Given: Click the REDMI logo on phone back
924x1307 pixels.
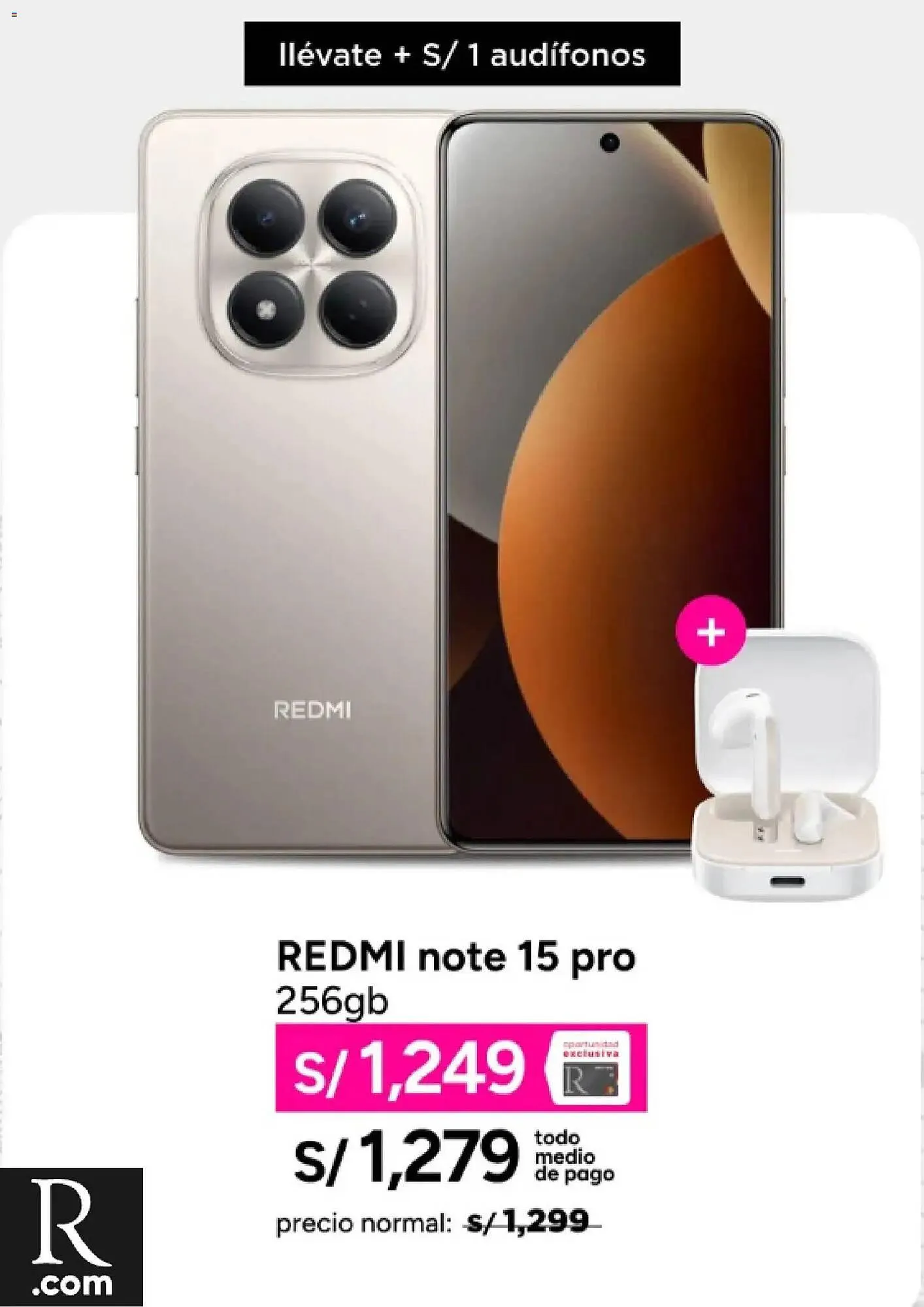Looking at the screenshot, I should point(312,710).
